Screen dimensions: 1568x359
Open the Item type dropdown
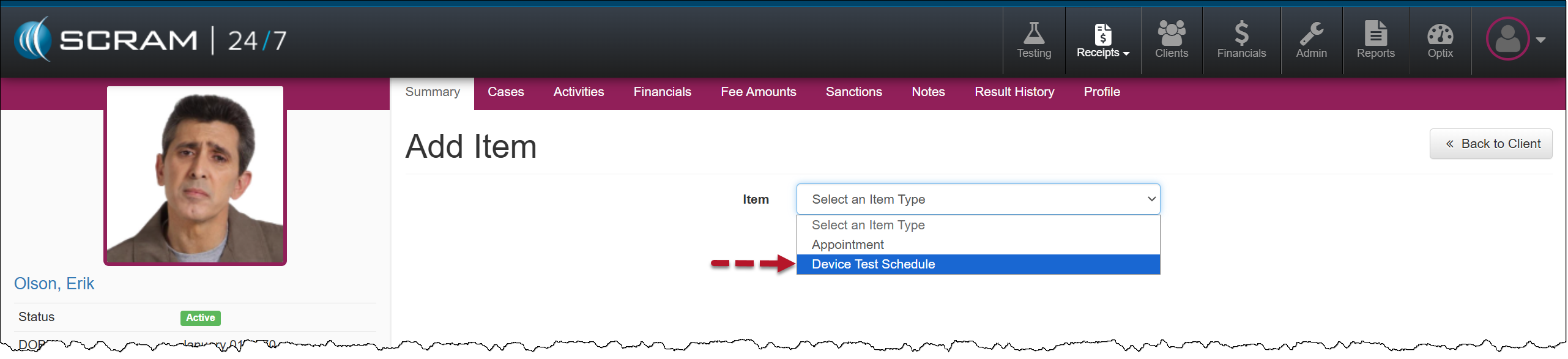coord(978,199)
